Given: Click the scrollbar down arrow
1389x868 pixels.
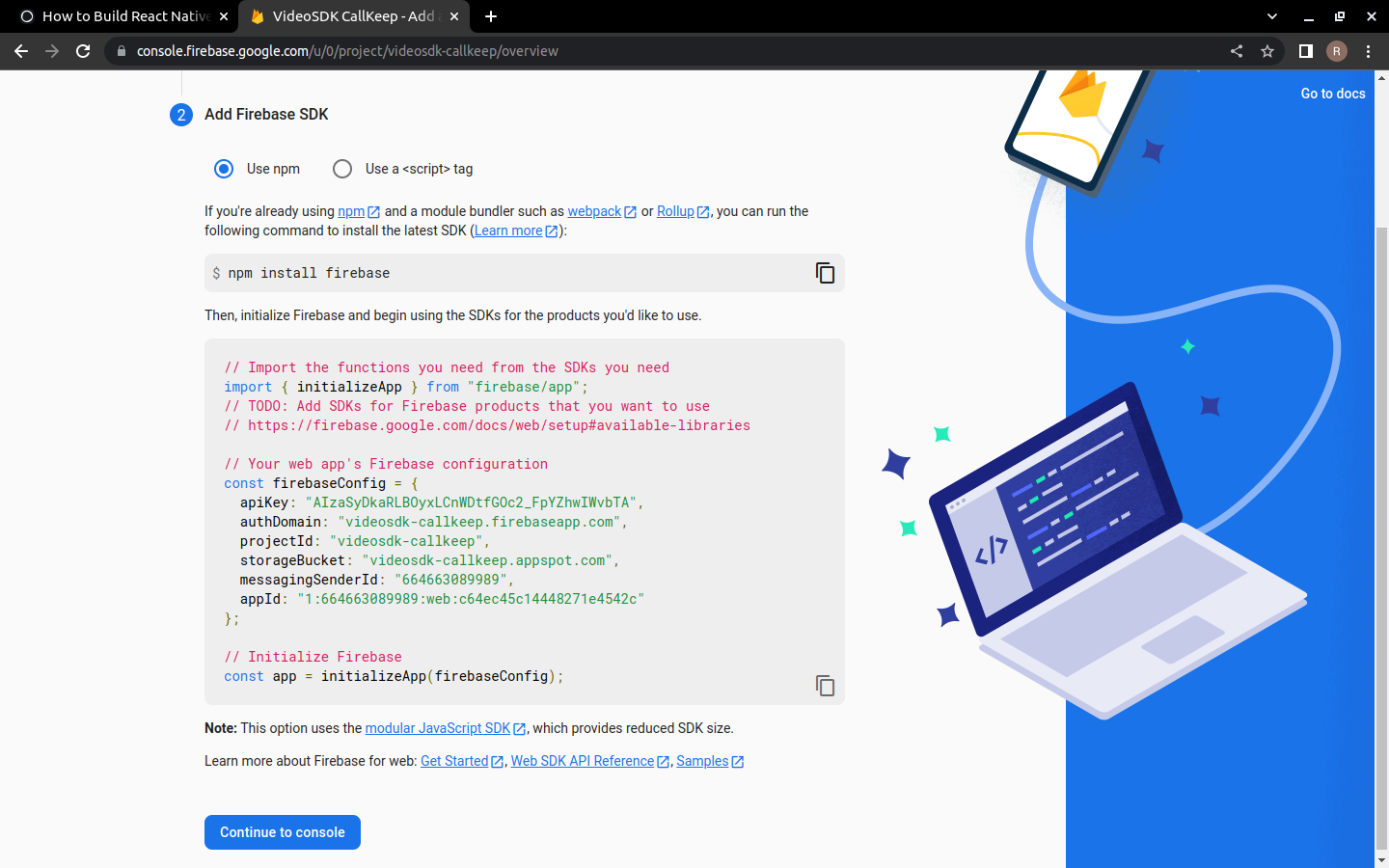Looking at the screenshot, I should pos(1381,859).
